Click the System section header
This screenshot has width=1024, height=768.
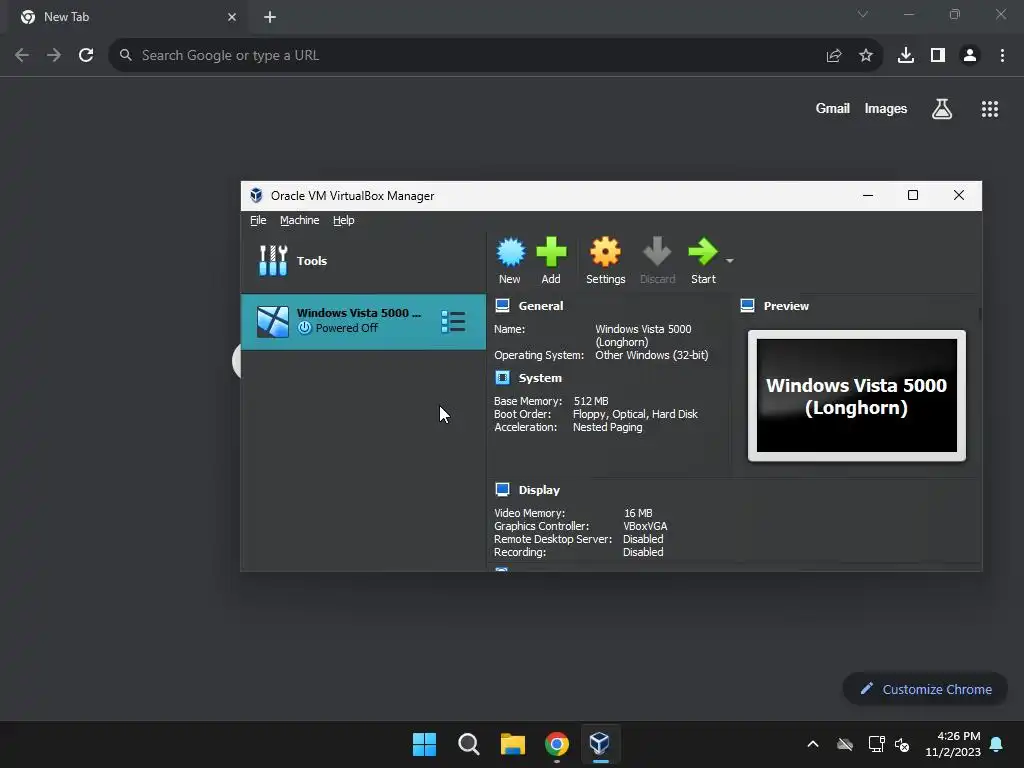[540, 378]
